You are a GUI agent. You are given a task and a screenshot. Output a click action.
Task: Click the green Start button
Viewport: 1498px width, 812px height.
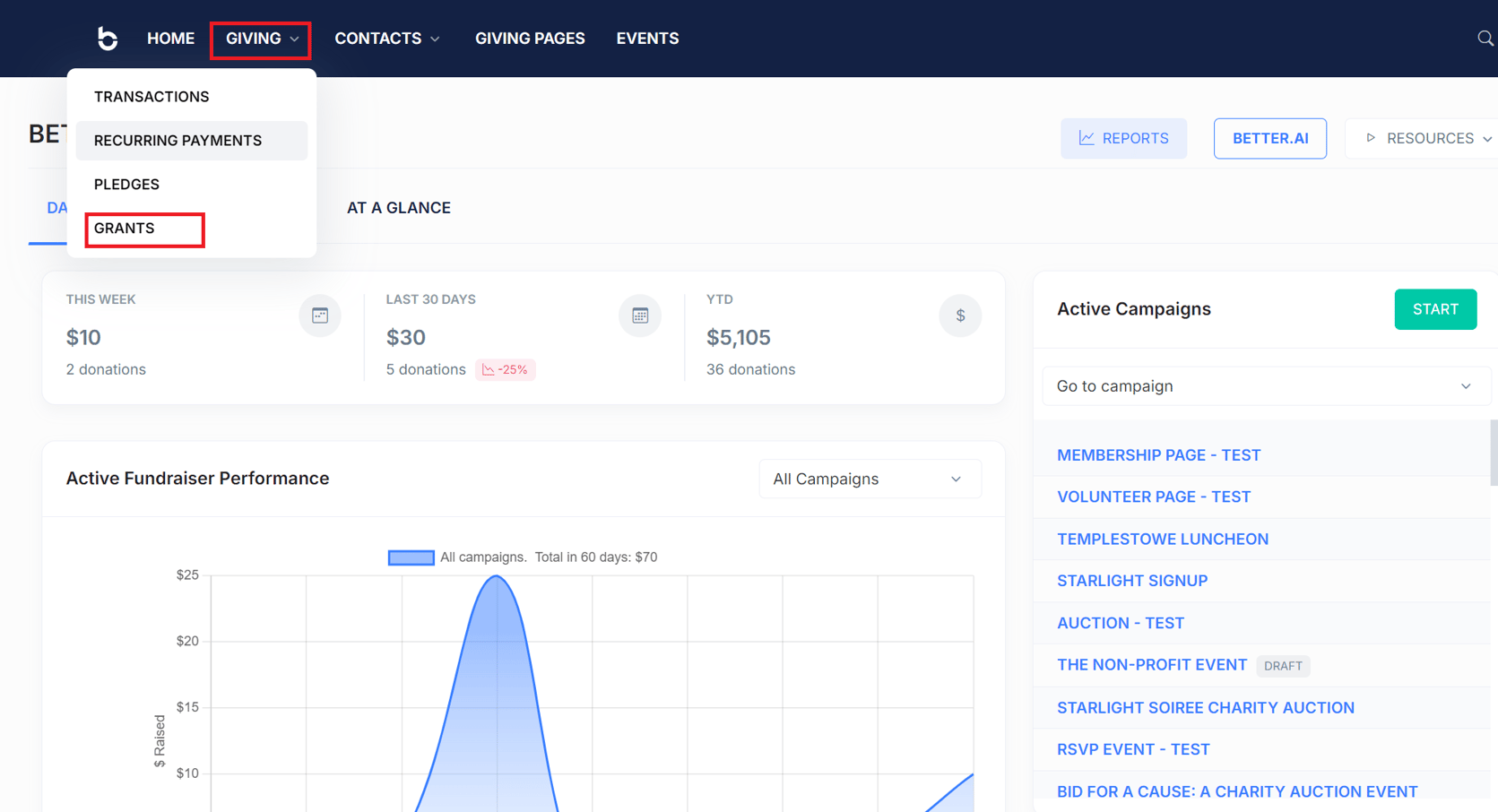[1434, 308]
